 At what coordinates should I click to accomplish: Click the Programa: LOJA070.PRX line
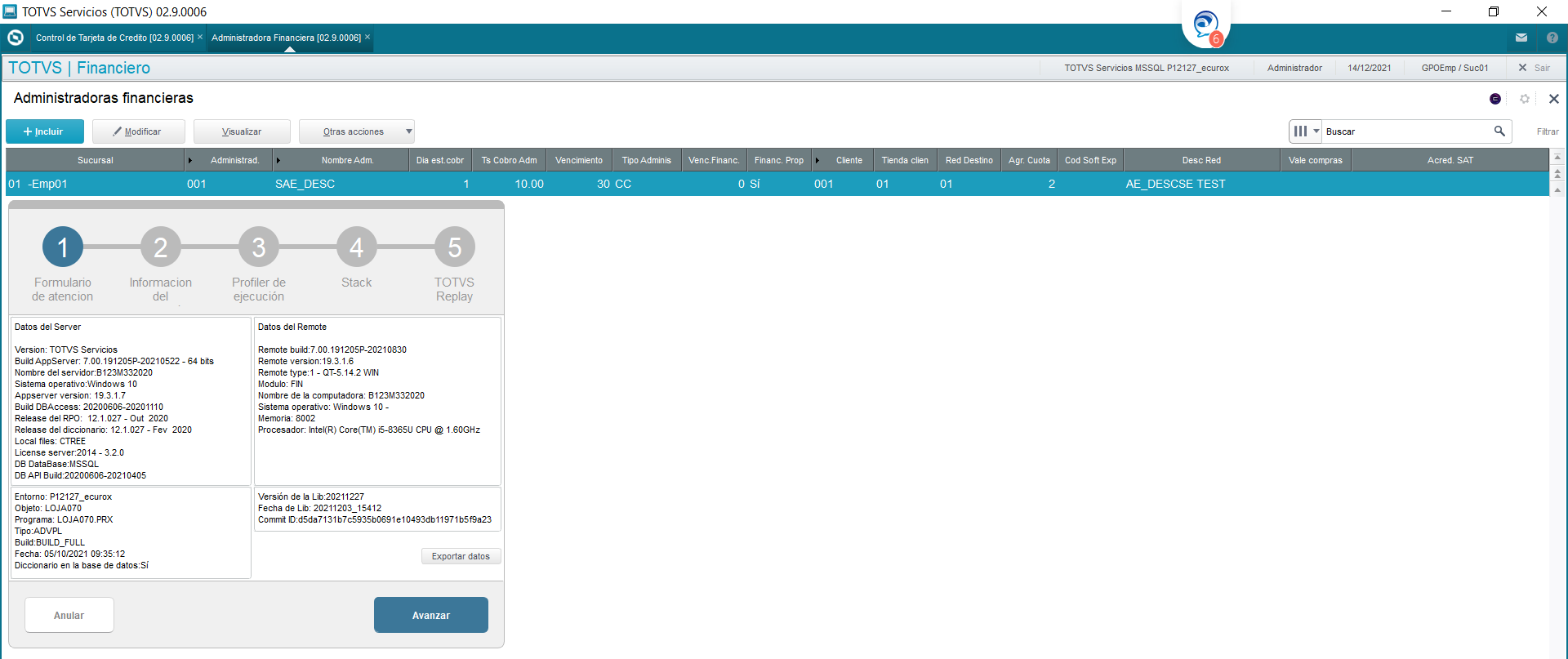[x=64, y=519]
